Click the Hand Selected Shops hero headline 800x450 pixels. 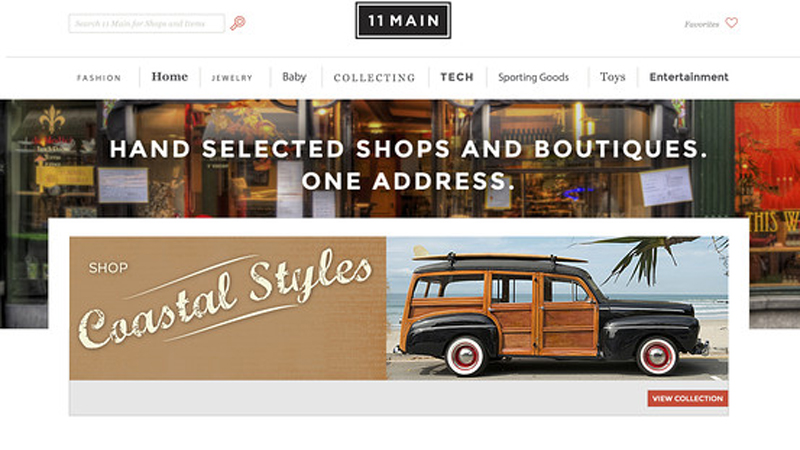[x=408, y=165]
